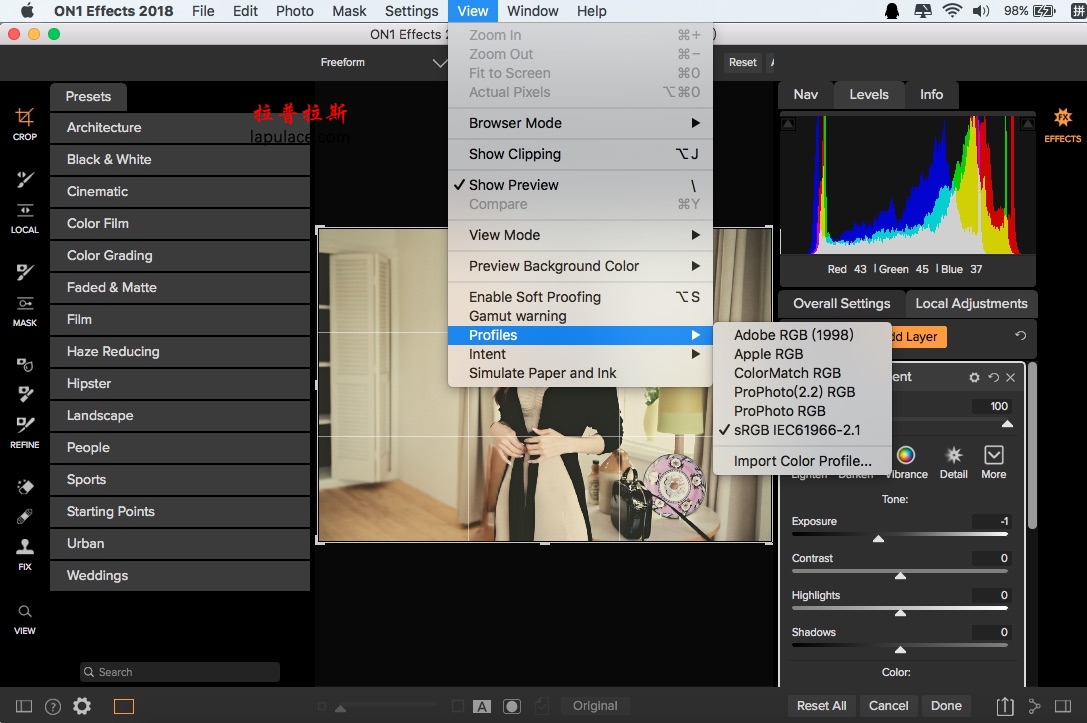Image resolution: width=1087 pixels, height=723 pixels.
Task: Open the Settings menu
Action: pyautogui.click(x=412, y=11)
